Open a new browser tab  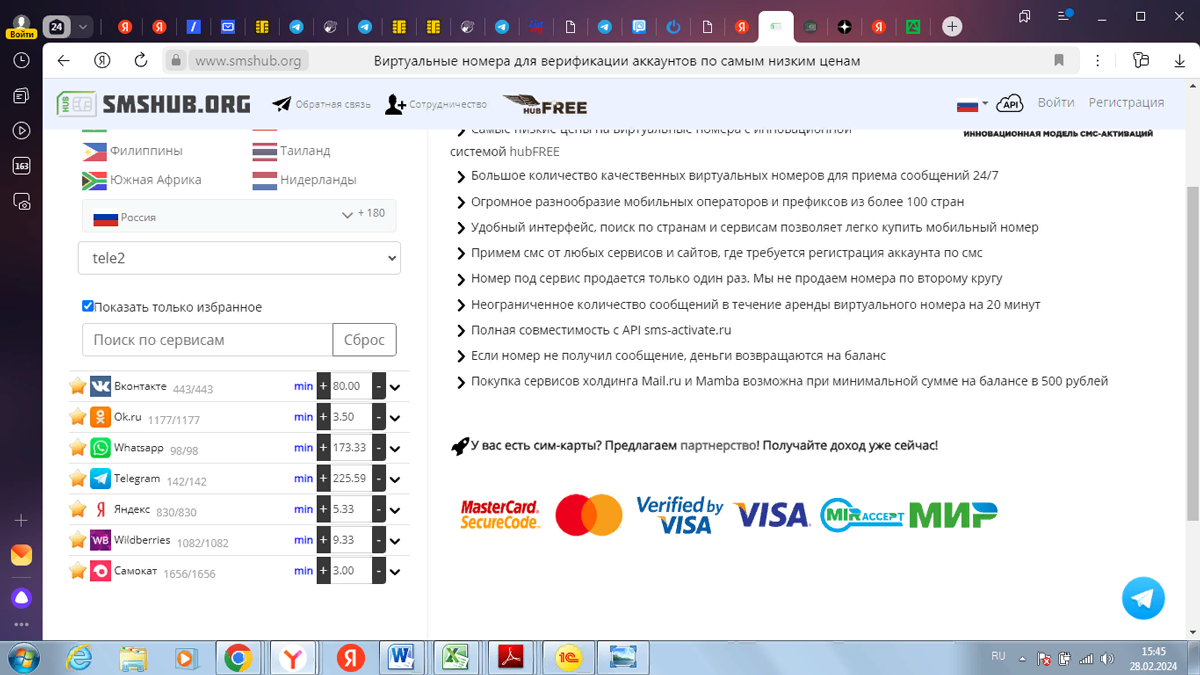(952, 27)
